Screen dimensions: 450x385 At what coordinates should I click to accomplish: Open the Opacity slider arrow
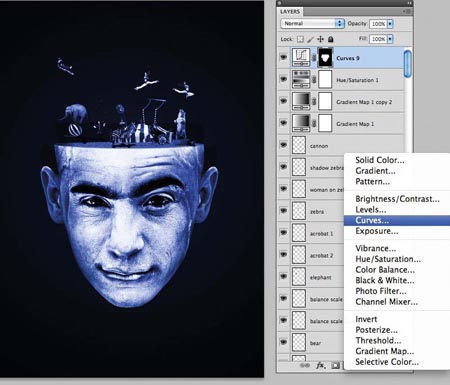[390, 24]
